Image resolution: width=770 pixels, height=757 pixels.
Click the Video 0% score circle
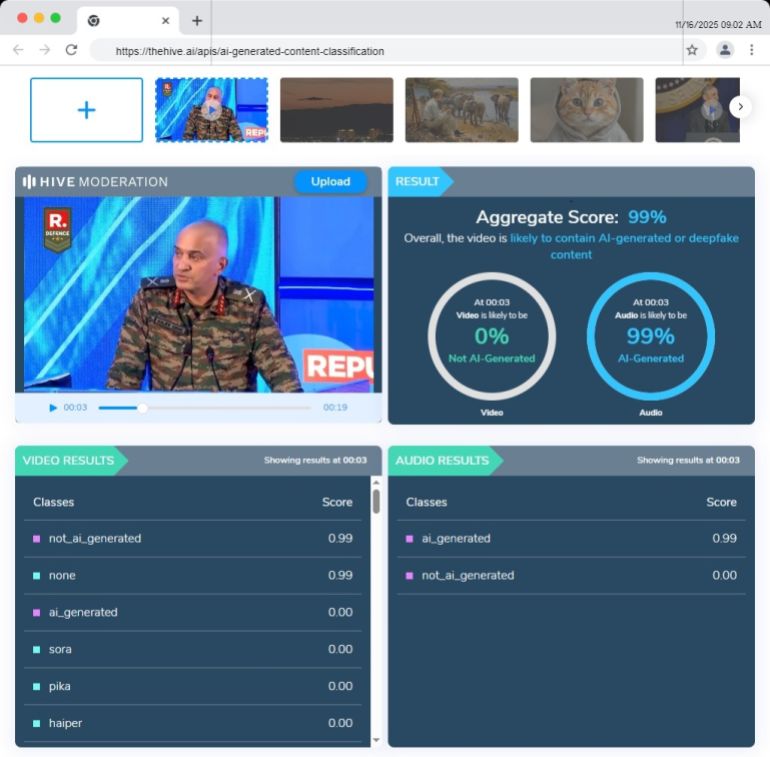coord(492,336)
